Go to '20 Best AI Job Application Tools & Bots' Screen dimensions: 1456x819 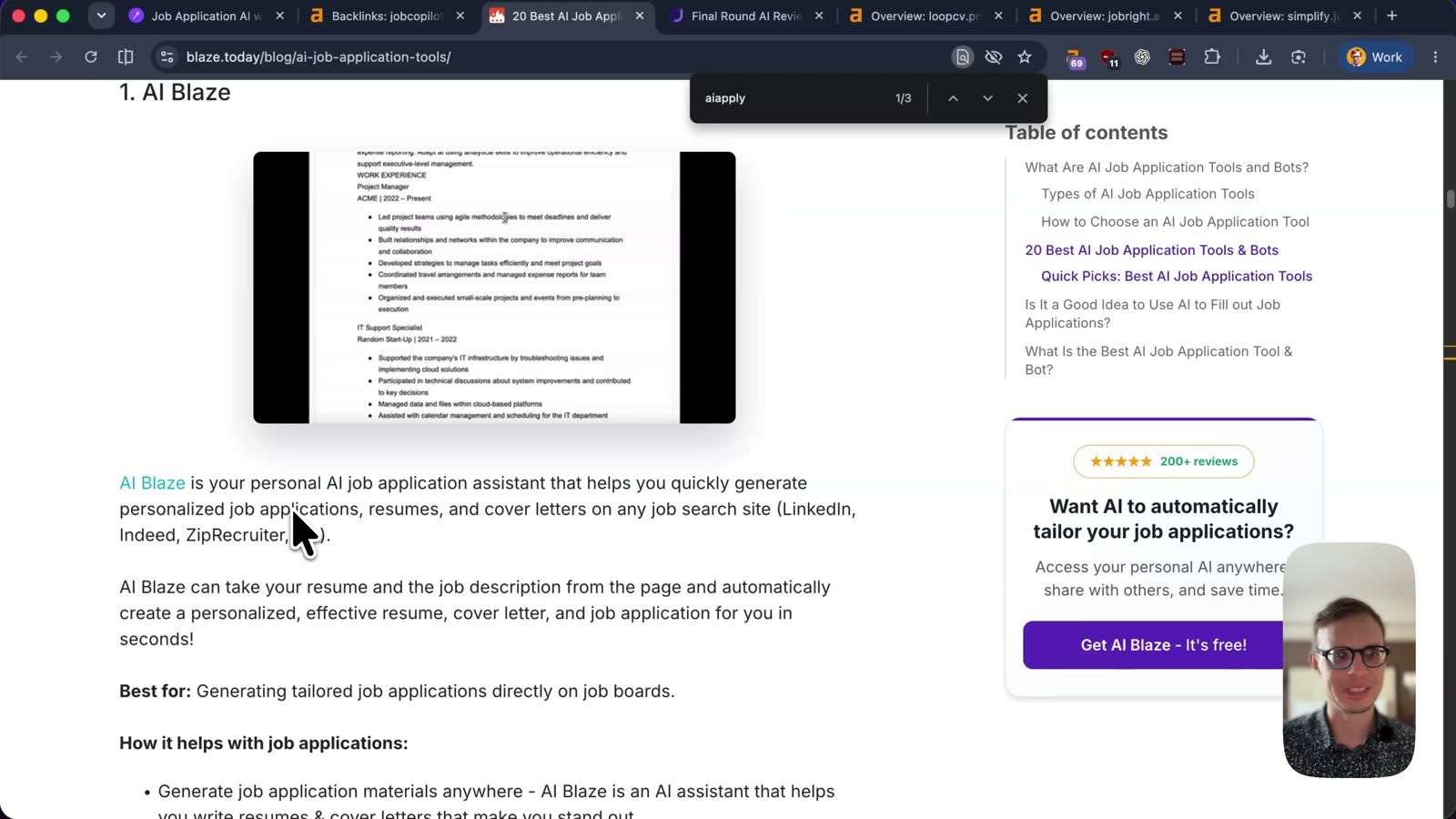[x=1151, y=250]
